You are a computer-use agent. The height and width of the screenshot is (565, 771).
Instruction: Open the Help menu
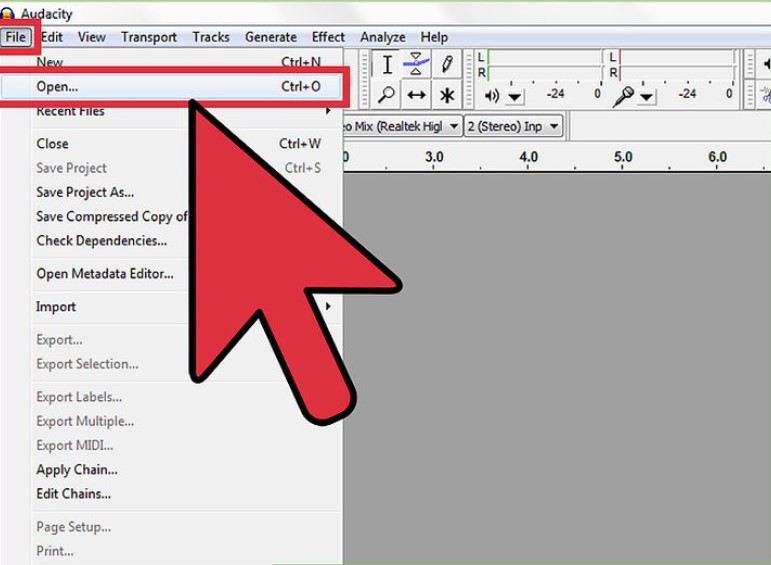[x=434, y=37]
